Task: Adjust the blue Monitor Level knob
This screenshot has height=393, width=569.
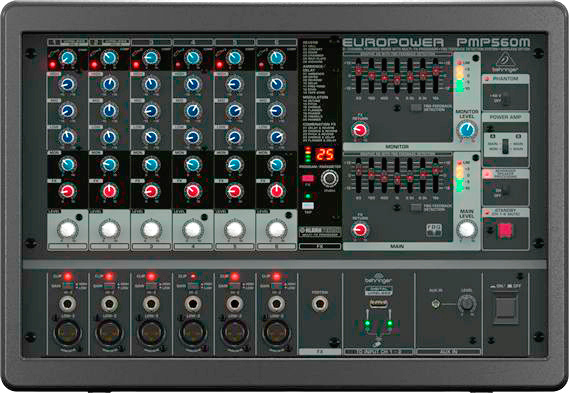Action: tap(467, 130)
